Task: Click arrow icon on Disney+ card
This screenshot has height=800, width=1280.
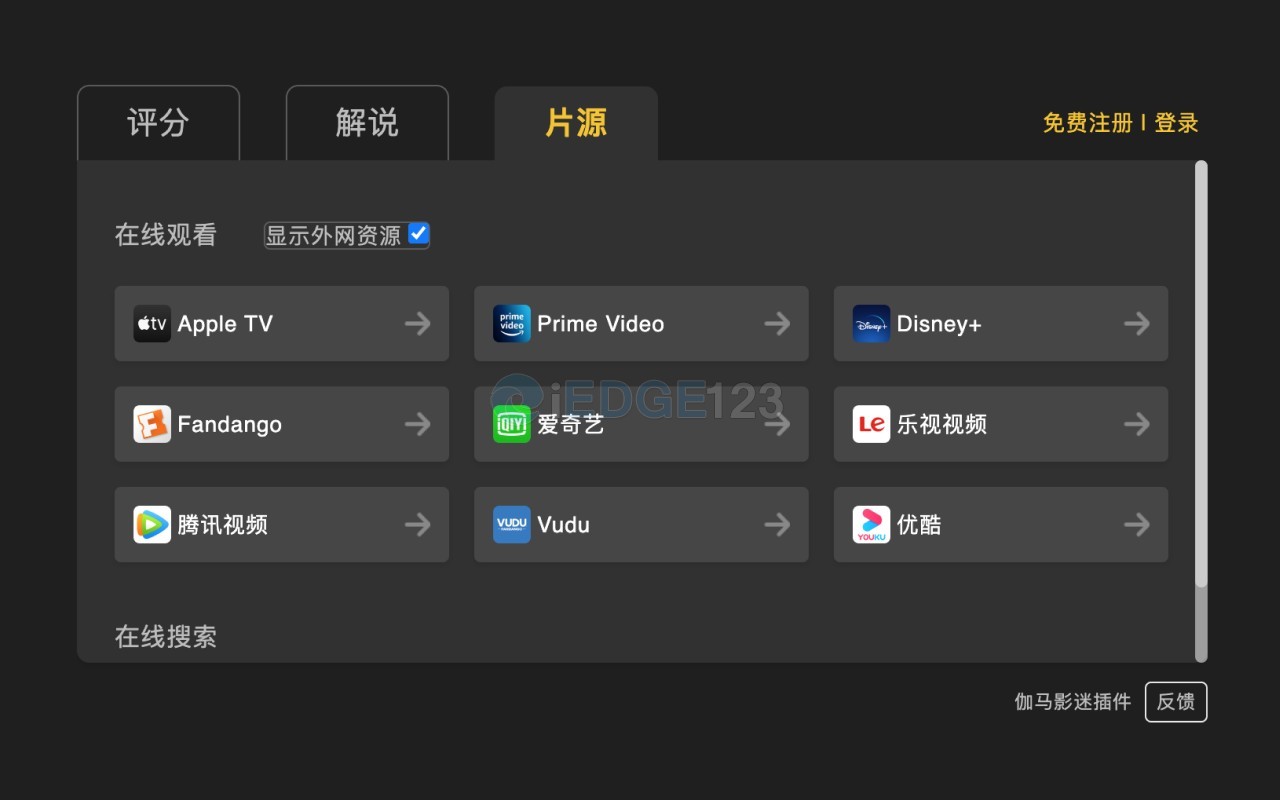Action: tap(1137, 324)
